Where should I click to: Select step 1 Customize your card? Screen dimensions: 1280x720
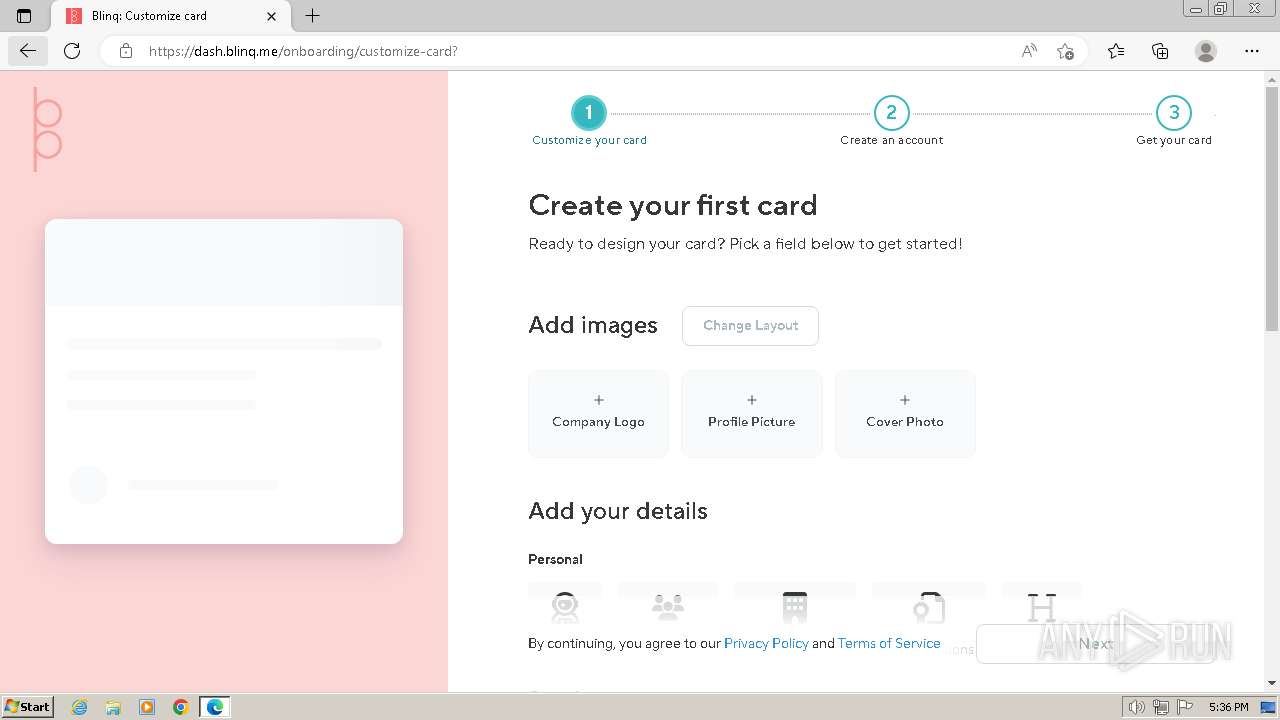pyautogui.click(x=589, y=122)
